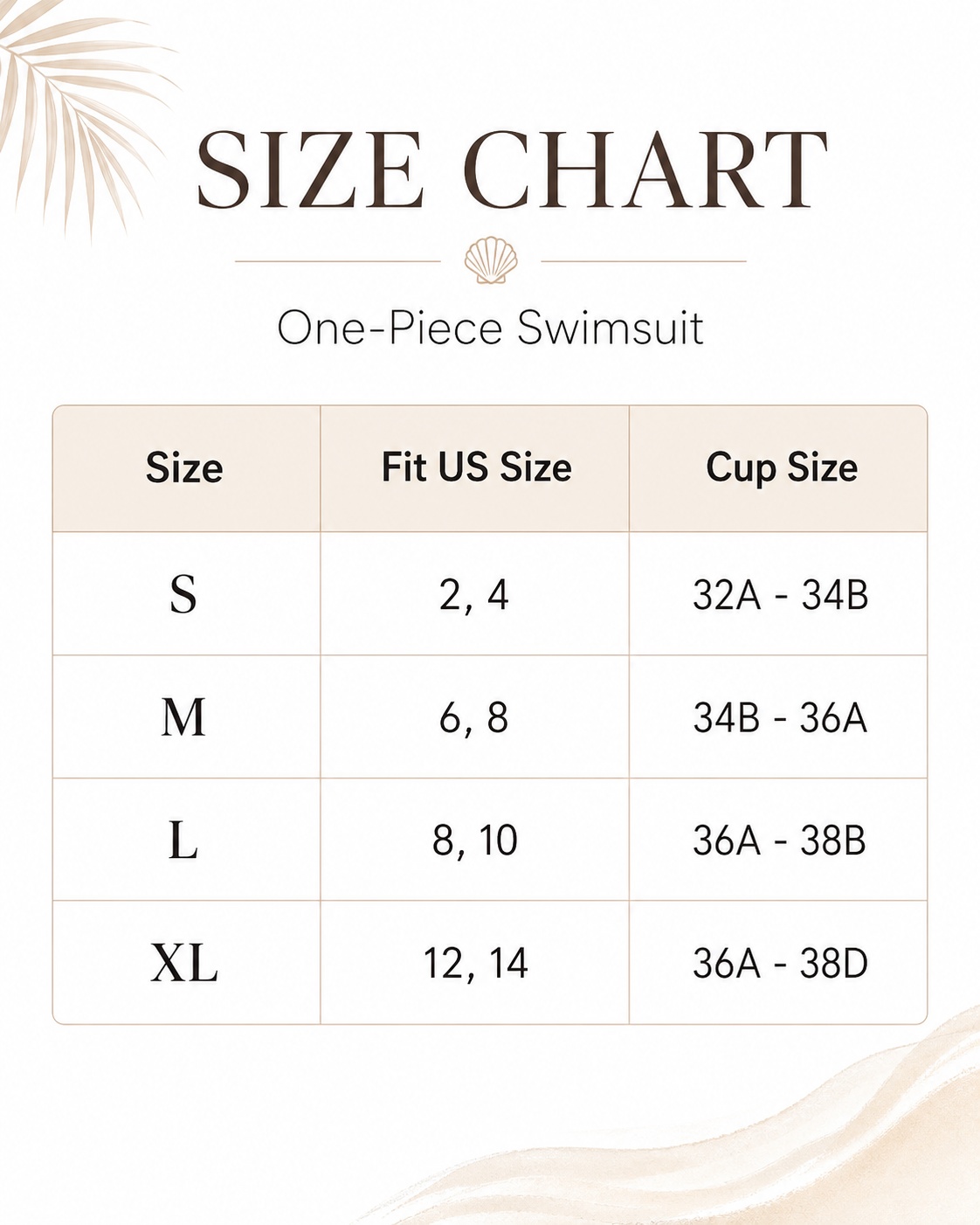Click the Size column header
The height and width of the screenshot is (1225, 980).
pyautogui.click(x=184, y=468)
